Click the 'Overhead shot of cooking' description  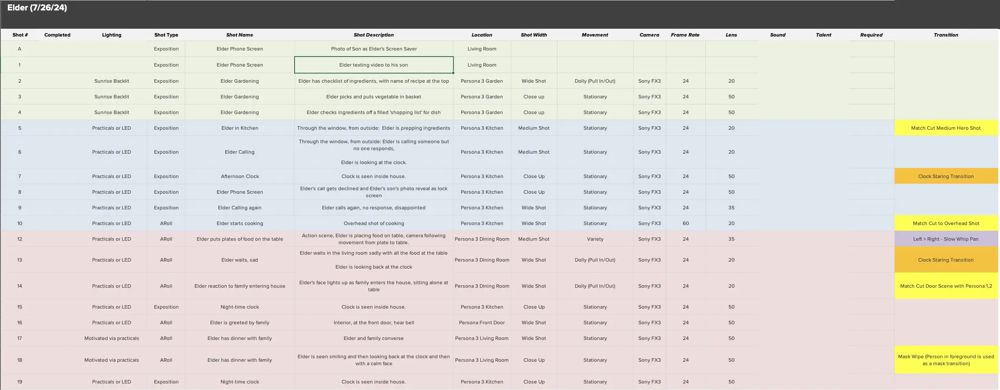coord(374,224)
